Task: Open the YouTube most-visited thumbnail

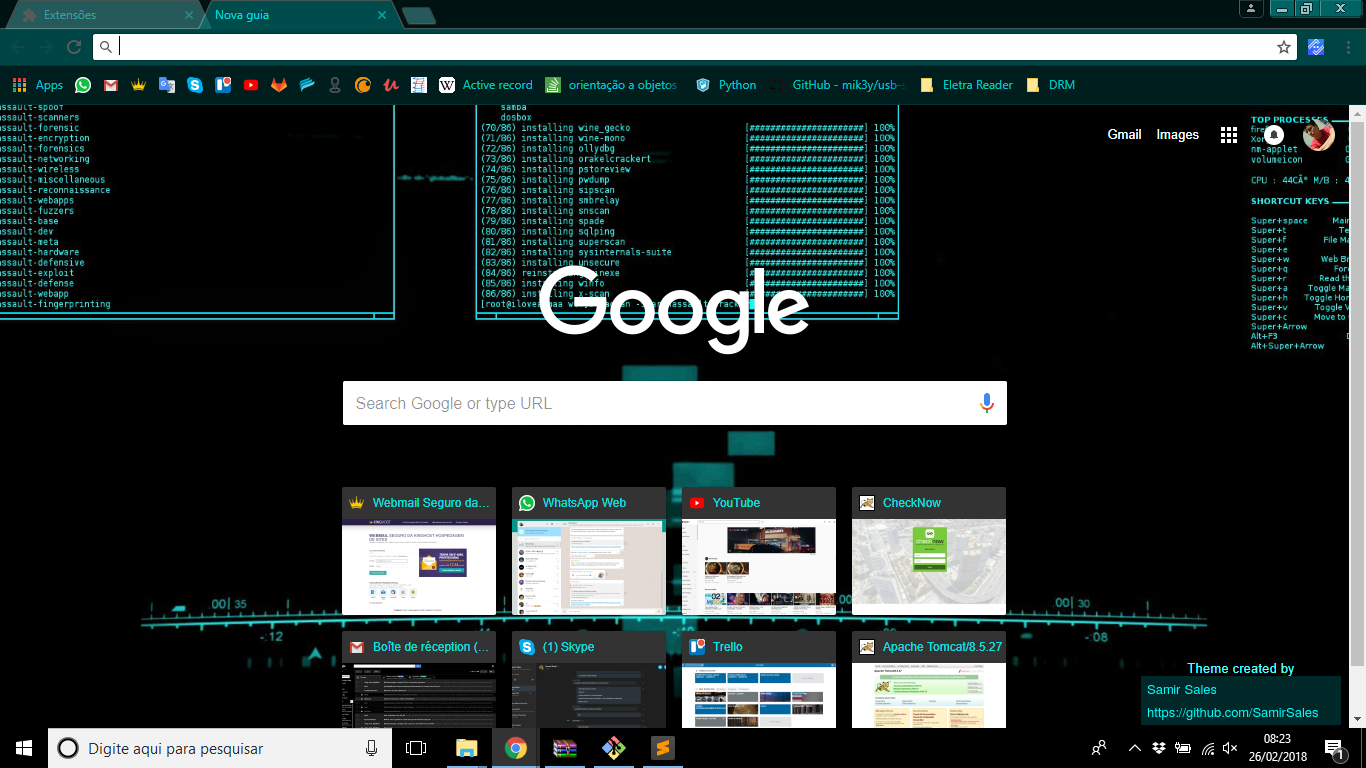Action: (759, 551)
